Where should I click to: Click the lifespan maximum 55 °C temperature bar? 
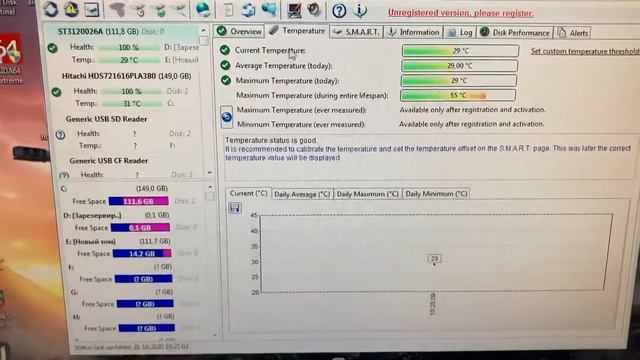[458, 95]
